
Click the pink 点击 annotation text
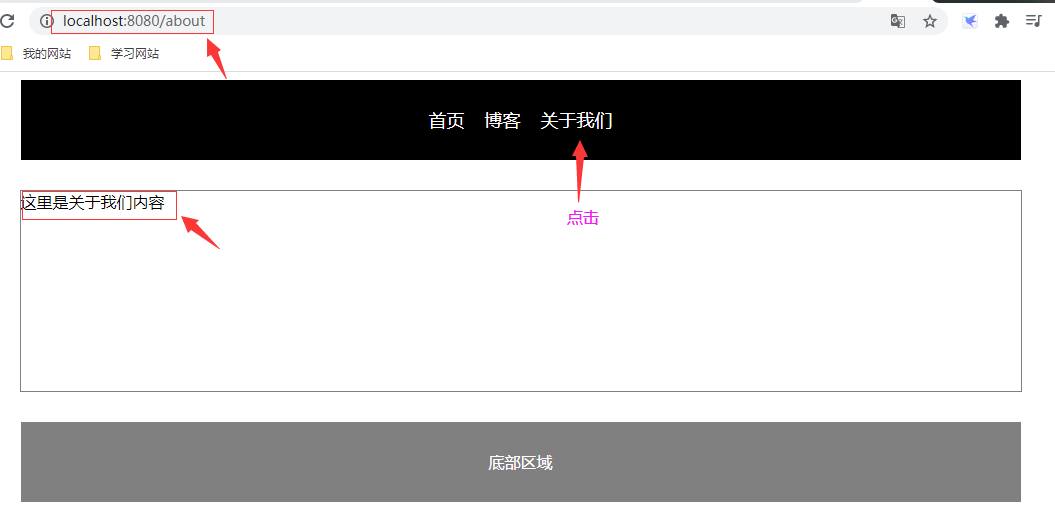[x=583, y=218]
